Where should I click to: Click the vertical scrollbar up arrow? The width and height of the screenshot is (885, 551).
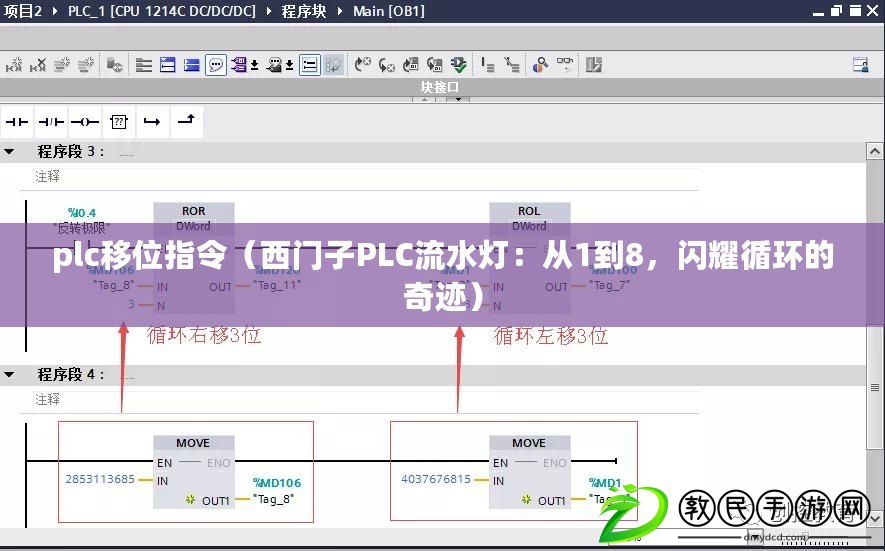coord(874,151)
